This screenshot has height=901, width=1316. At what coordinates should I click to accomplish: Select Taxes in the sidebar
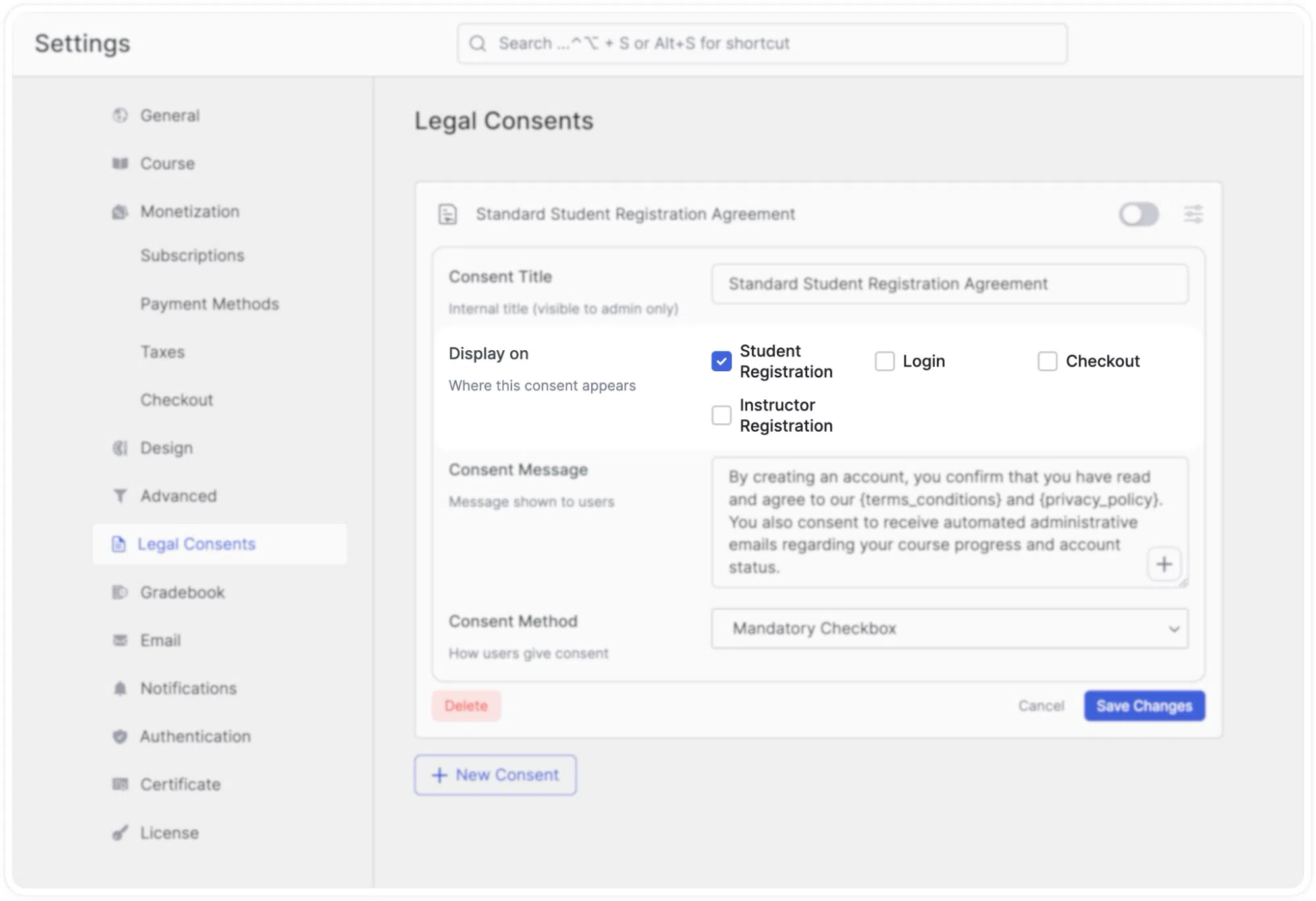(x=162, y=352)
